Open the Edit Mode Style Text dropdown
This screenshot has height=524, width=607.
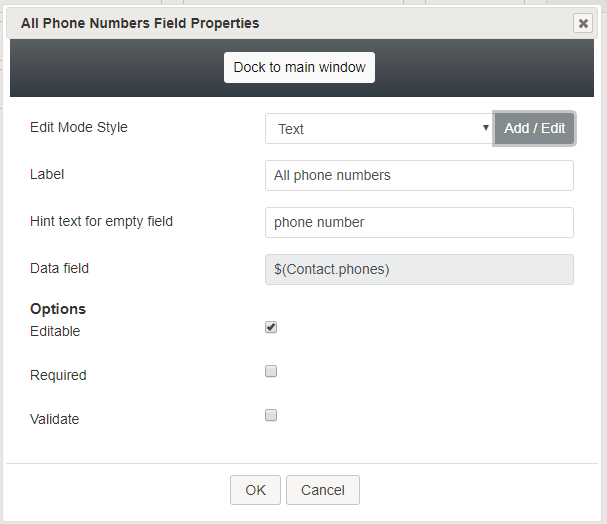pos(379,128)
